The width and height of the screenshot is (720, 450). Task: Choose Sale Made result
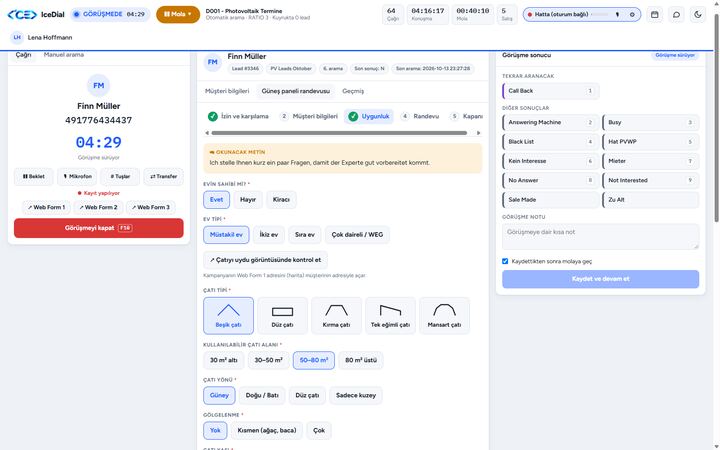tap(551, 200)
